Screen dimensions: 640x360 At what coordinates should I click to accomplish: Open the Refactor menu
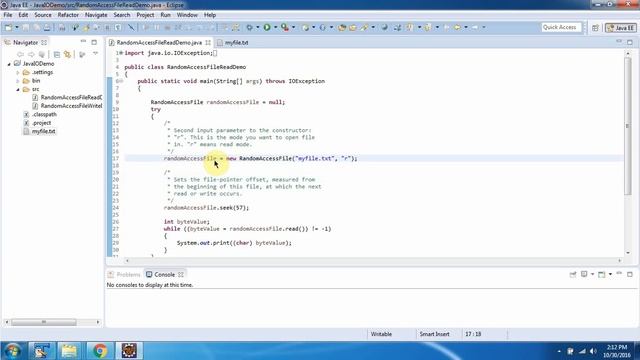(68, 15)
